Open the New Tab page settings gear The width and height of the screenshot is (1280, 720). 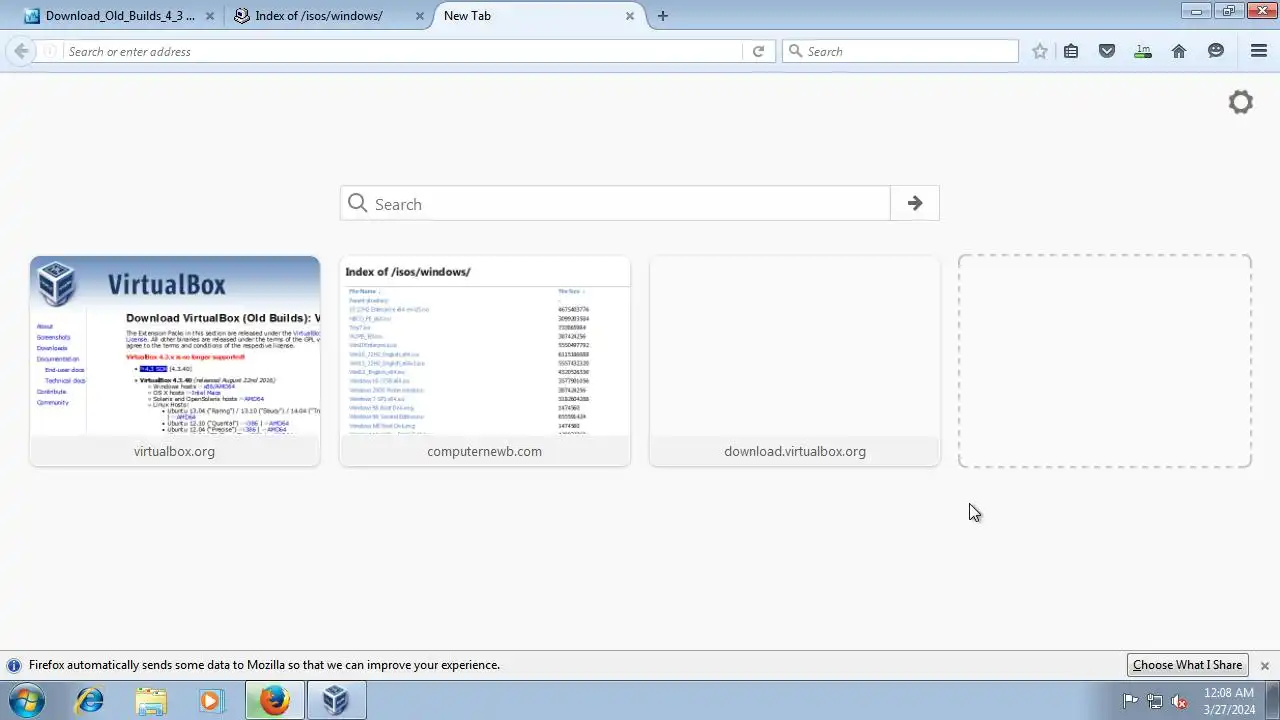(x=1240, y=102)
